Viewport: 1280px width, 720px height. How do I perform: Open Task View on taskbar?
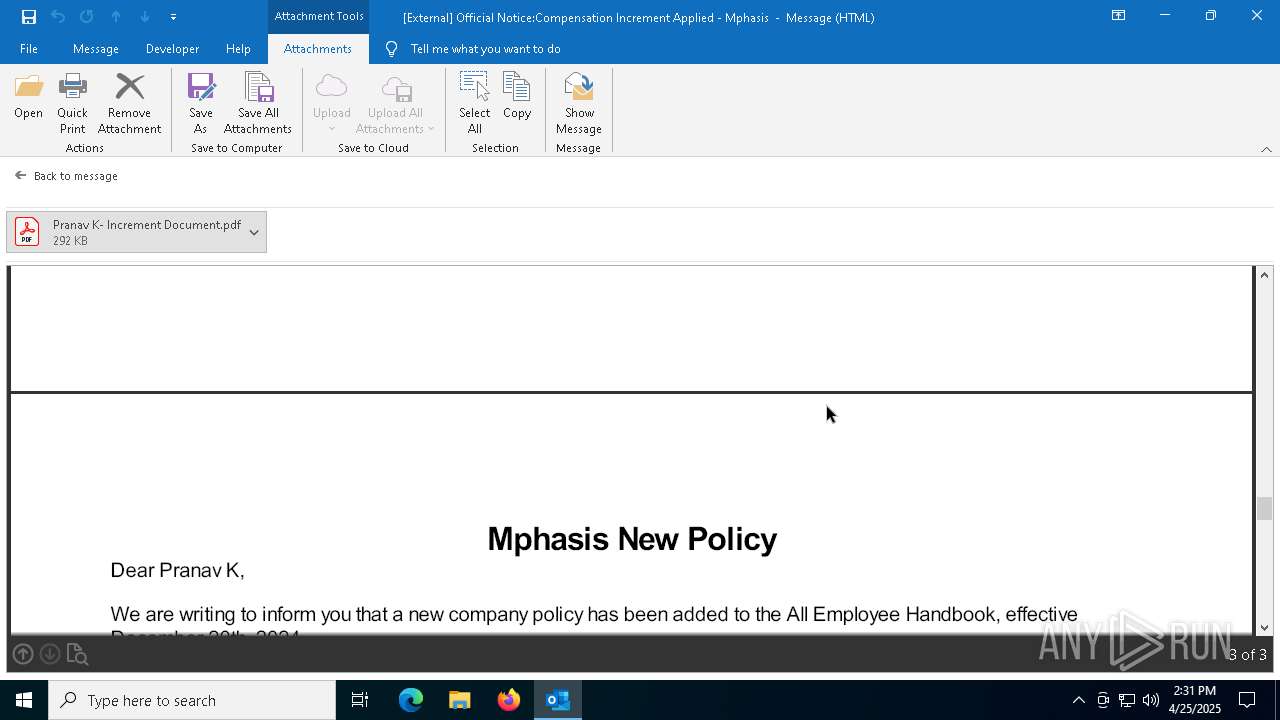point(360,700)
